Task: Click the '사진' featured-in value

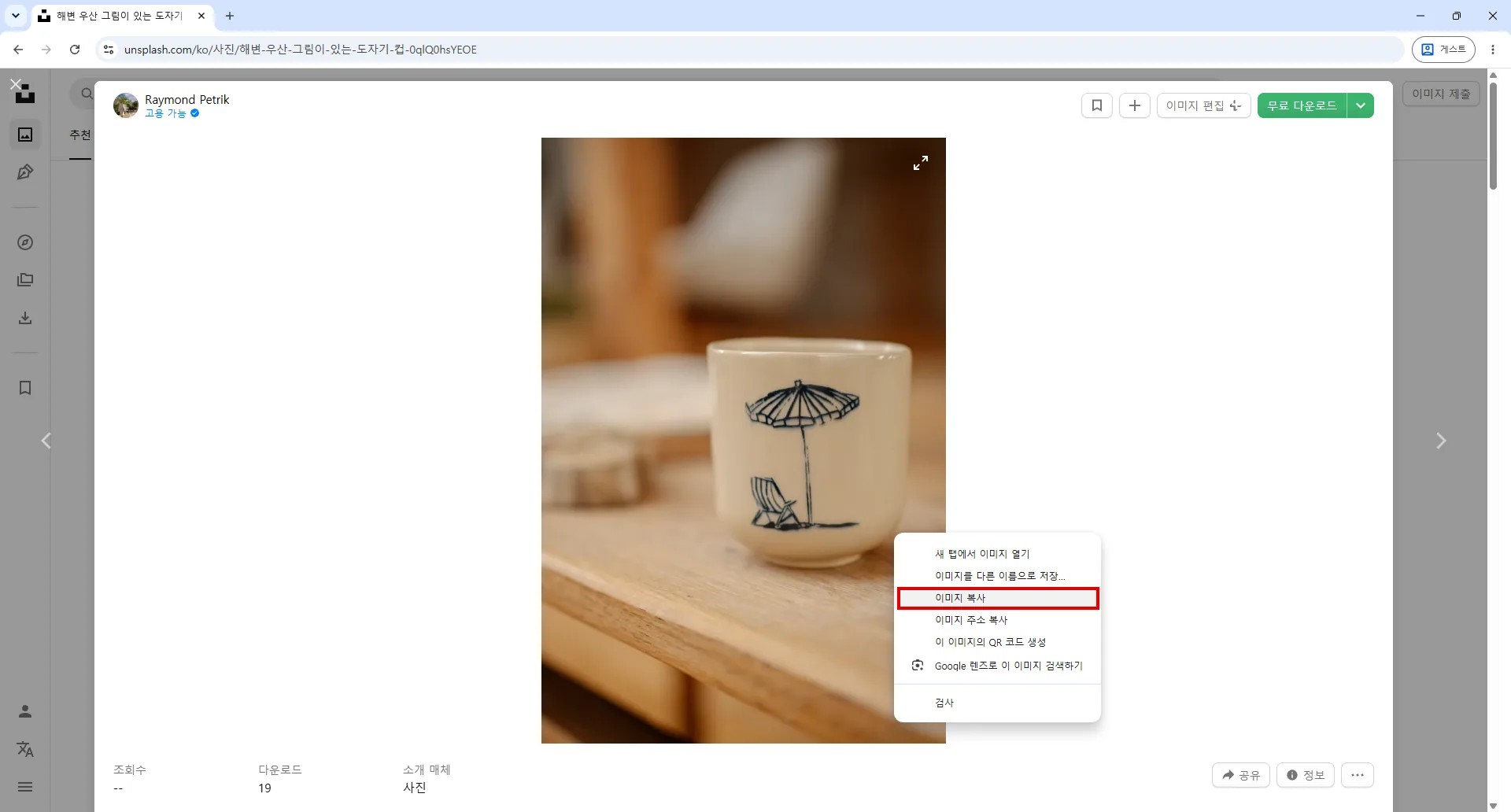Action: coord(415,788)
